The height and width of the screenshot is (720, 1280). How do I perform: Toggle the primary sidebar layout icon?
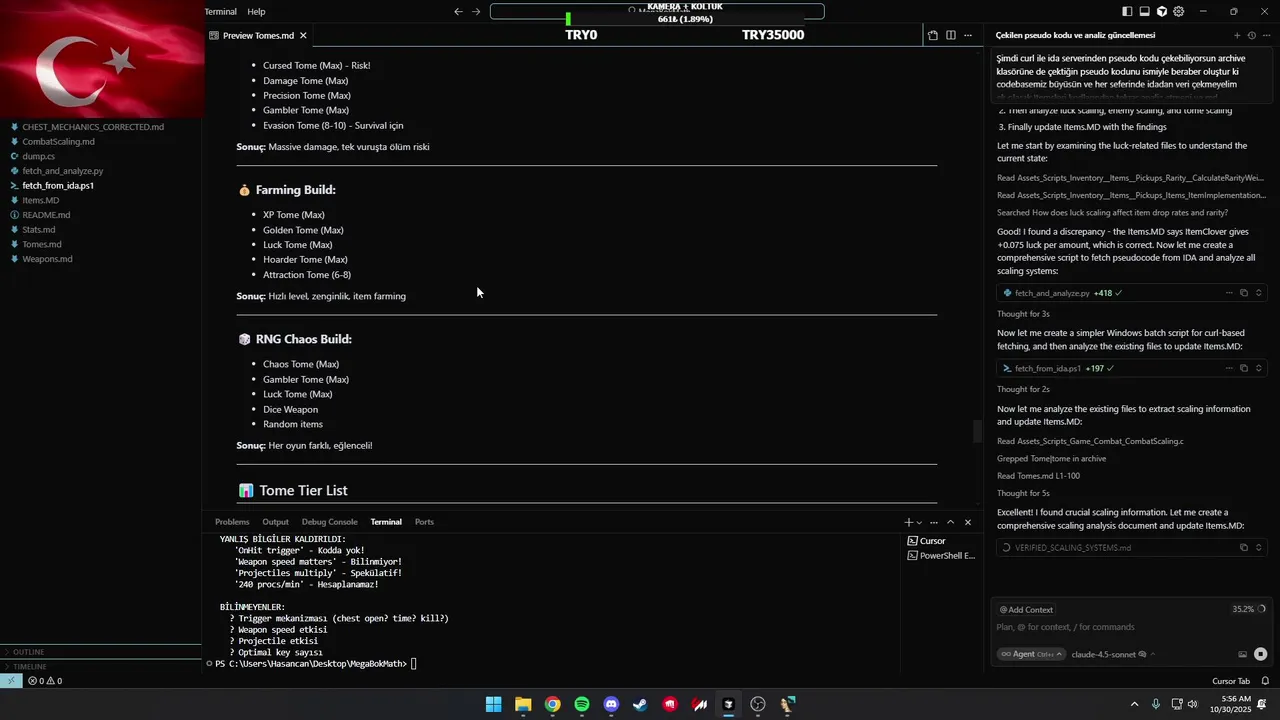click(1127, 12)
